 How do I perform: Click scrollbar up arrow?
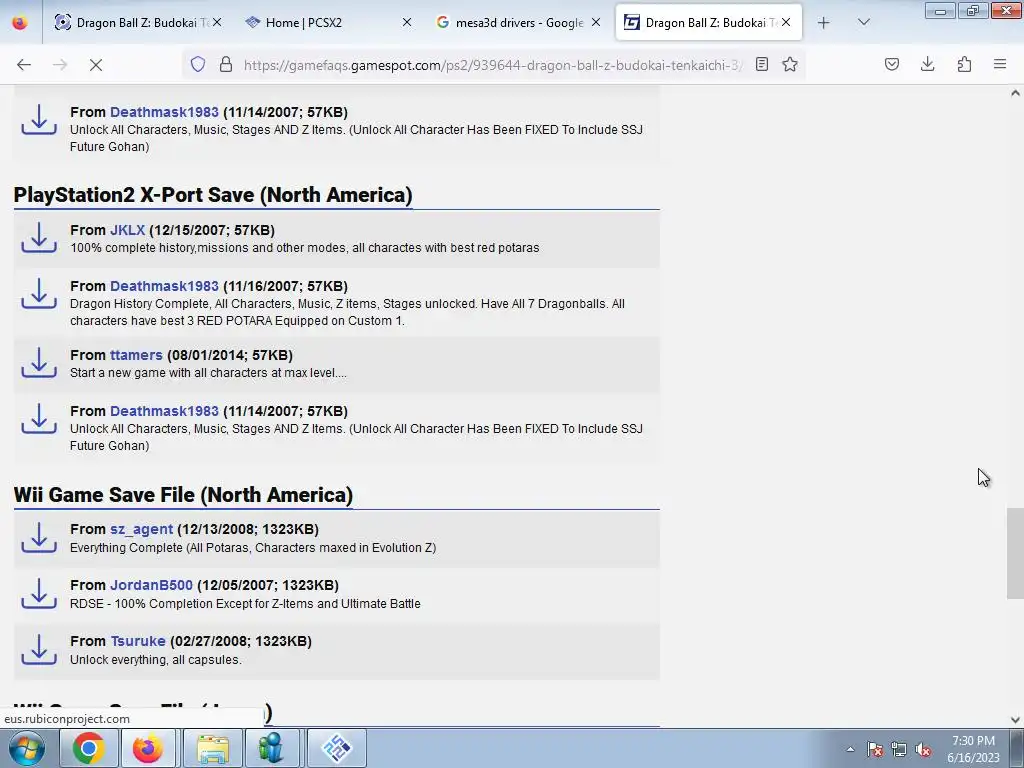tap(1015, 93)
